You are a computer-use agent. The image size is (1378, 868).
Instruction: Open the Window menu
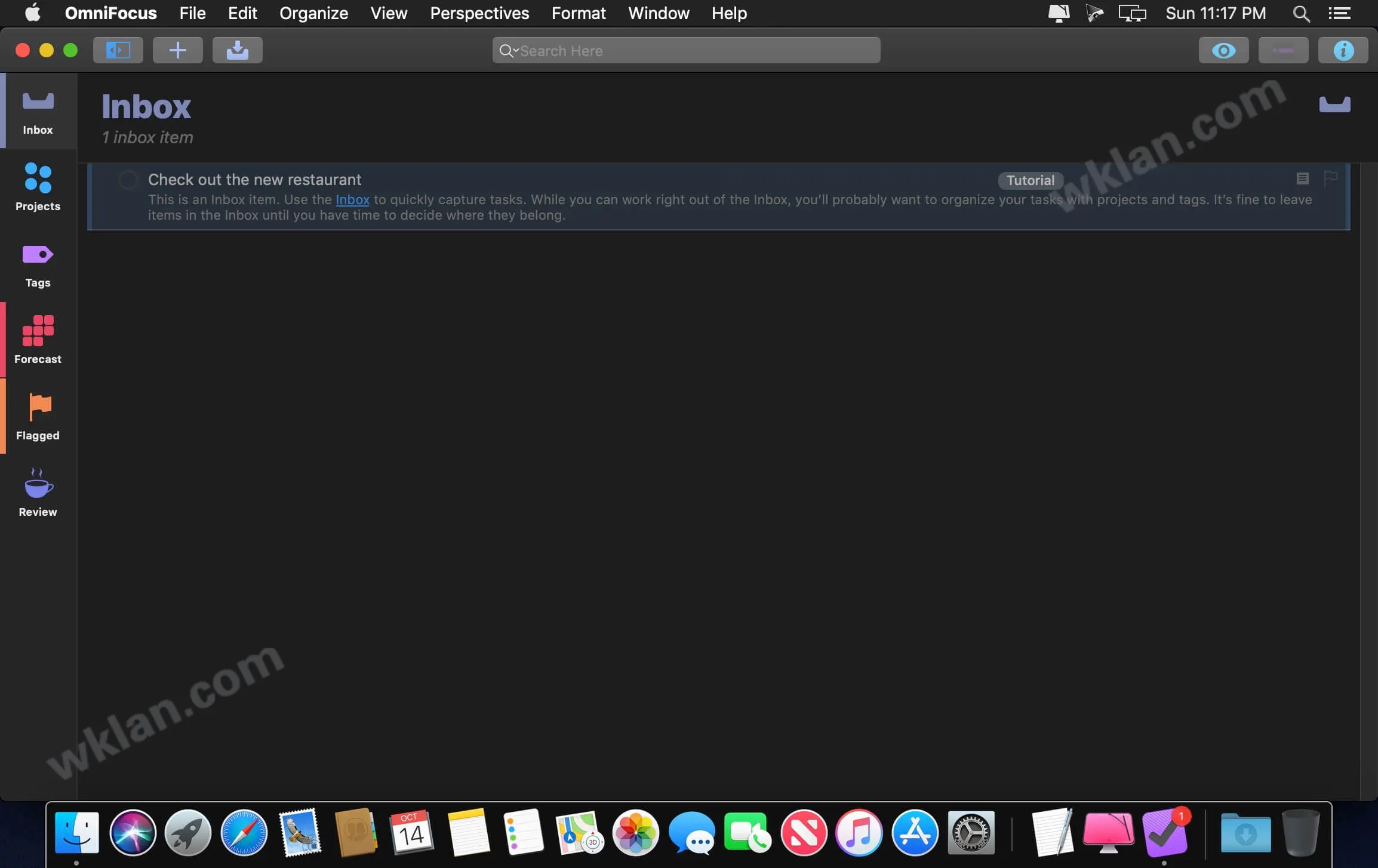(659, 13)
